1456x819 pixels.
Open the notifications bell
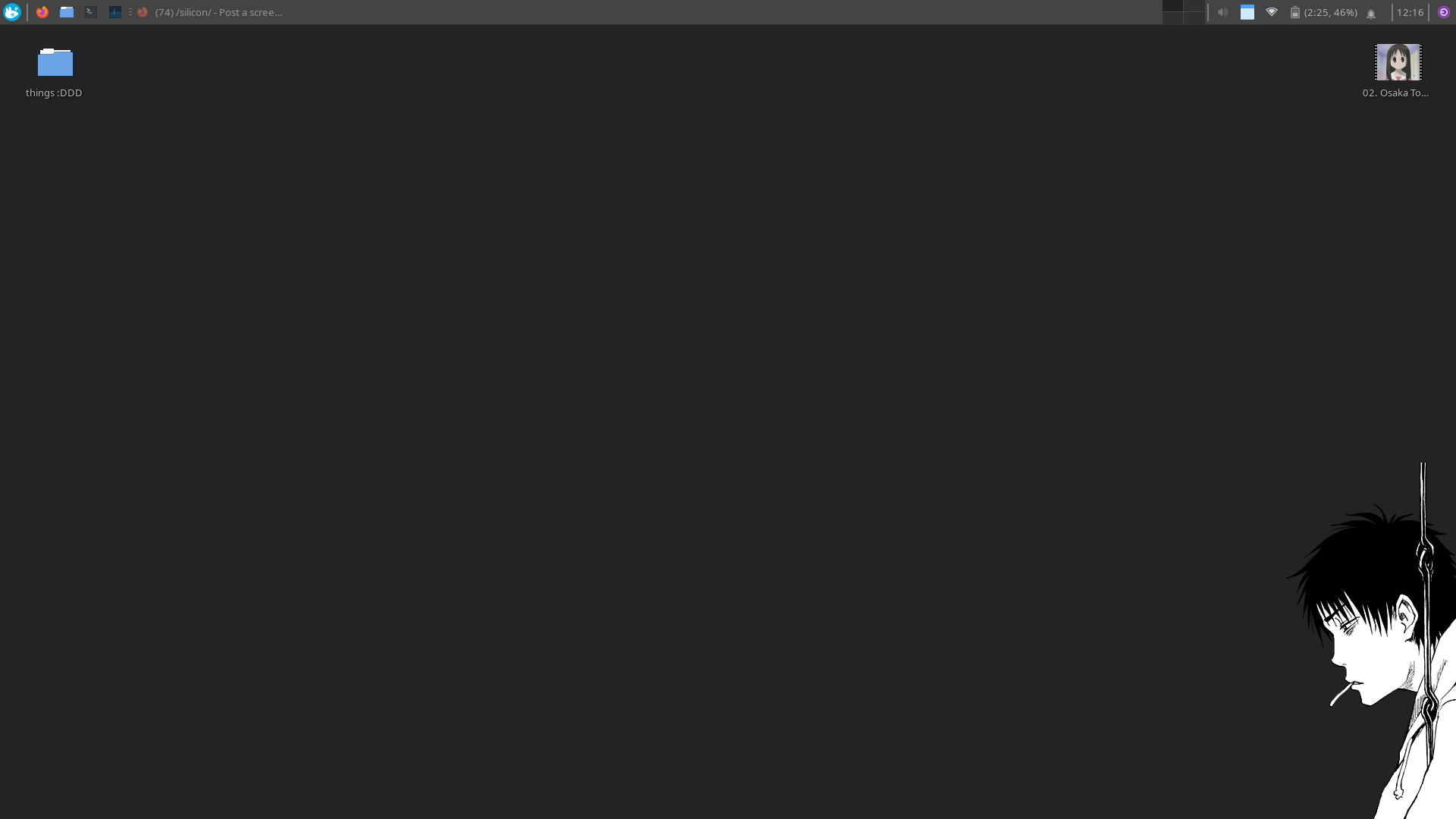(1371, 13)
